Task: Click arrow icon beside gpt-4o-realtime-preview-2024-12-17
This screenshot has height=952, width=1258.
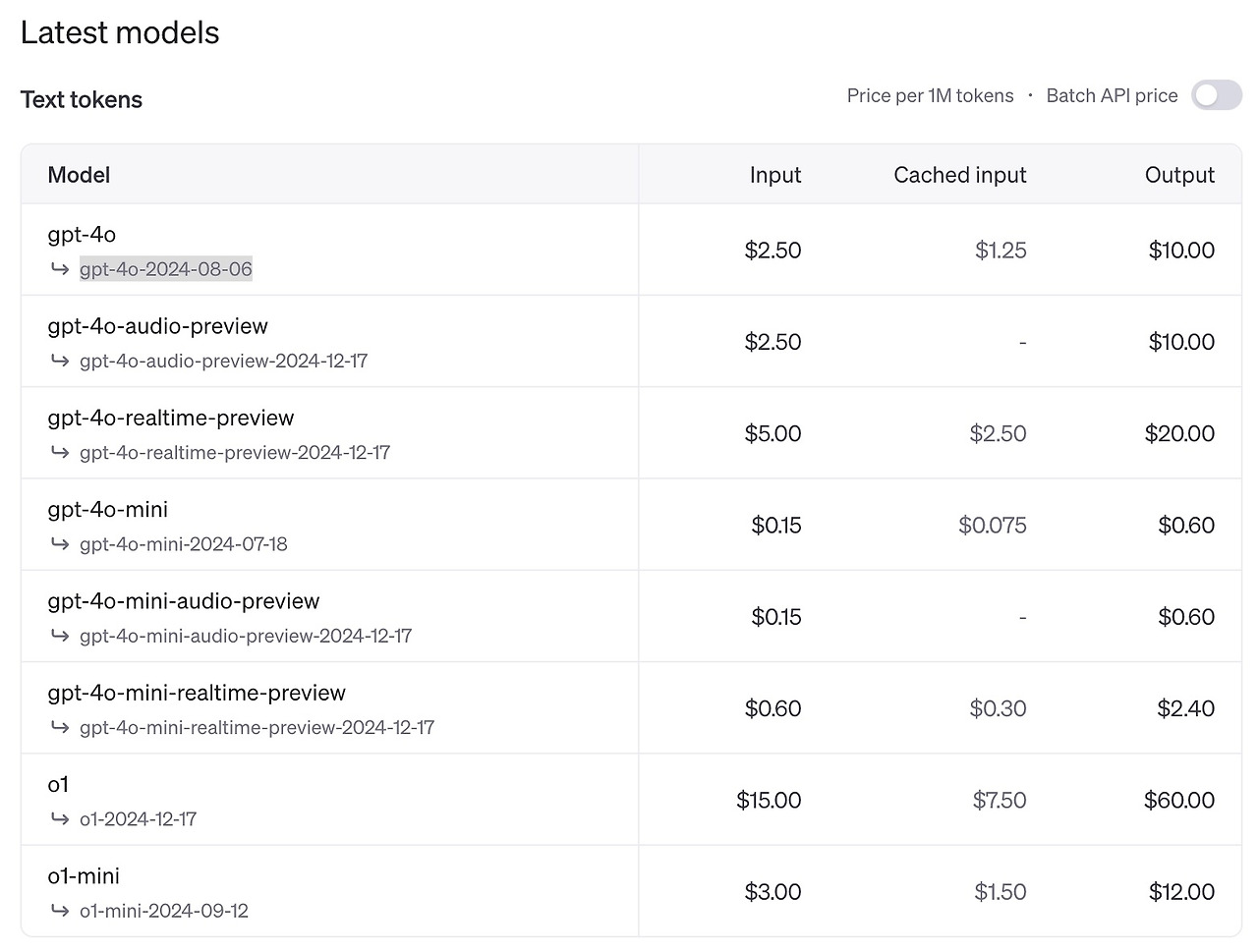Action: 60,452
